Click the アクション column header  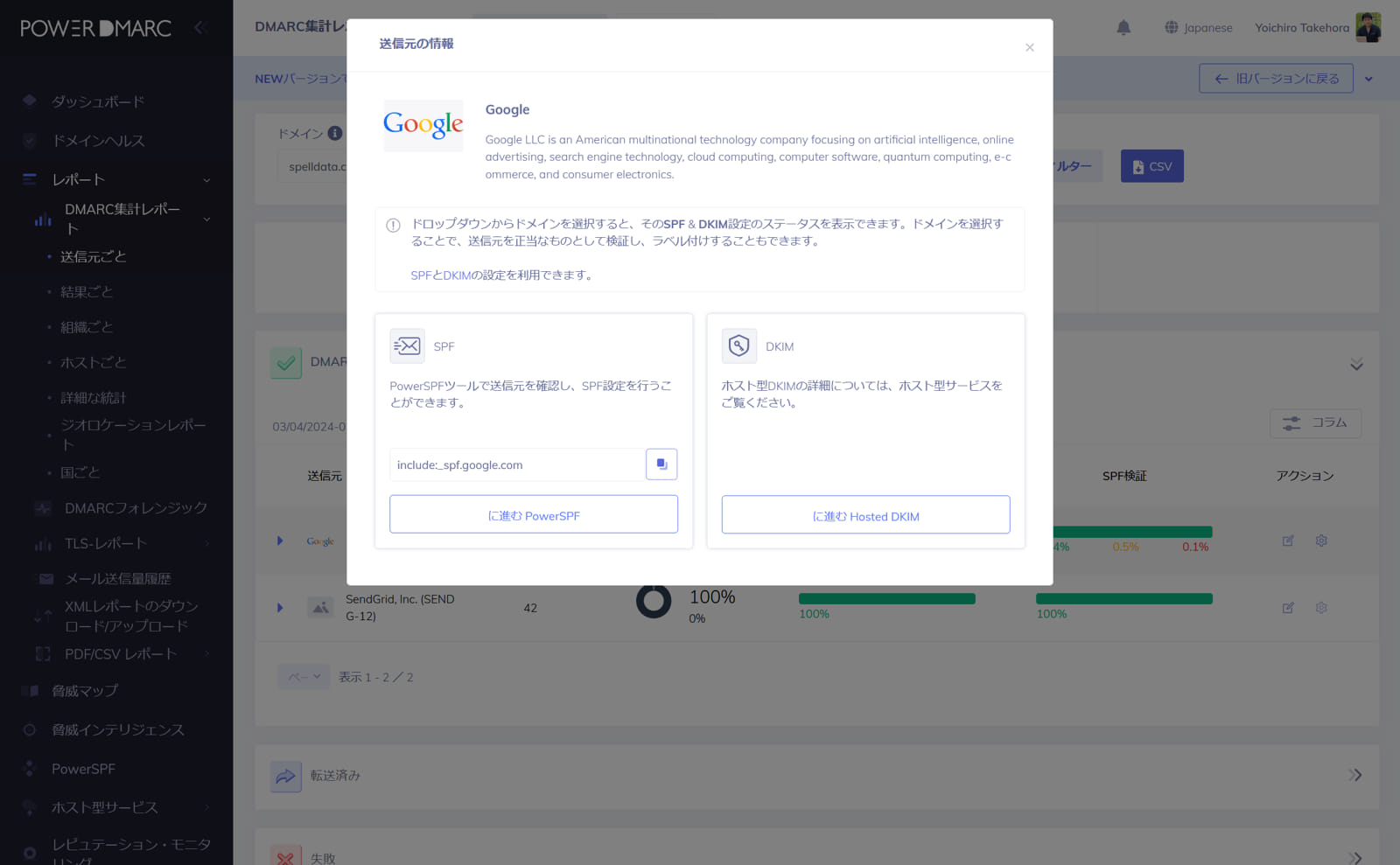click(1305, 476)
